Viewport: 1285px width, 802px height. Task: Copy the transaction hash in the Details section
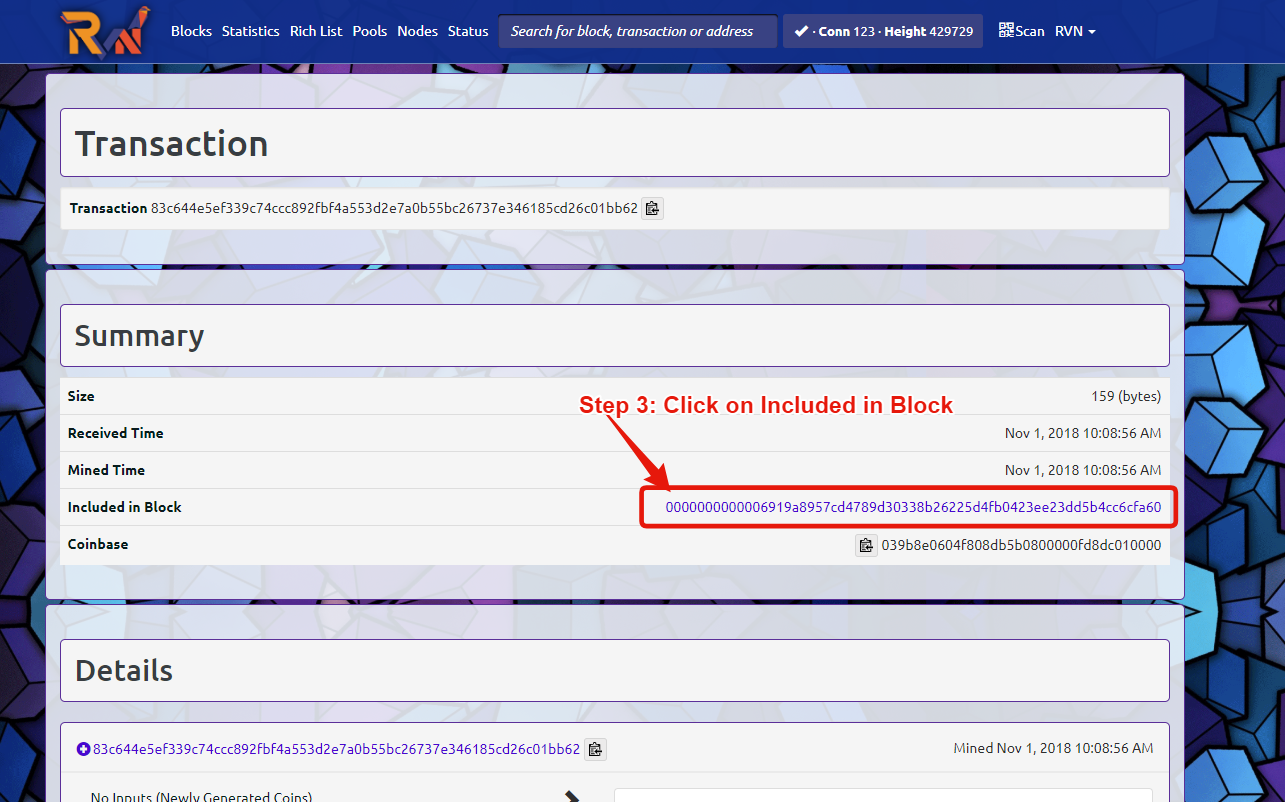click(x=595, y=748)
